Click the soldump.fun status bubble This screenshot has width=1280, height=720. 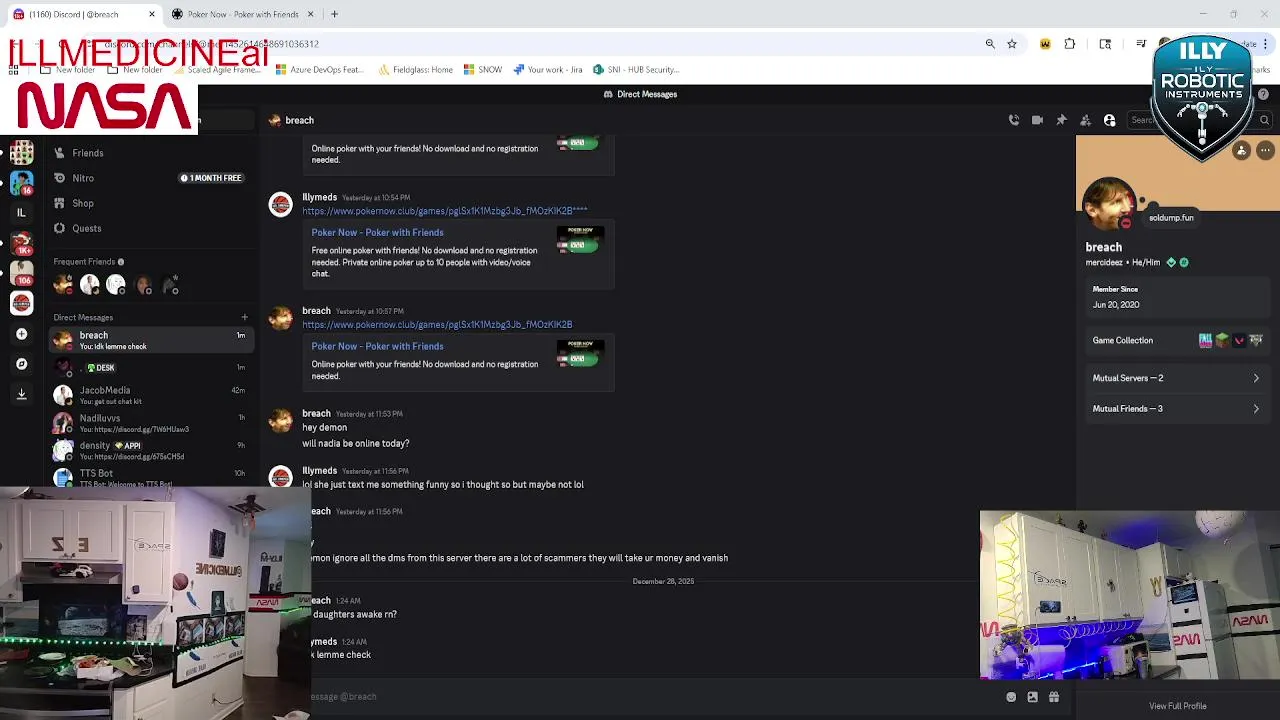tap(1171, 218)
